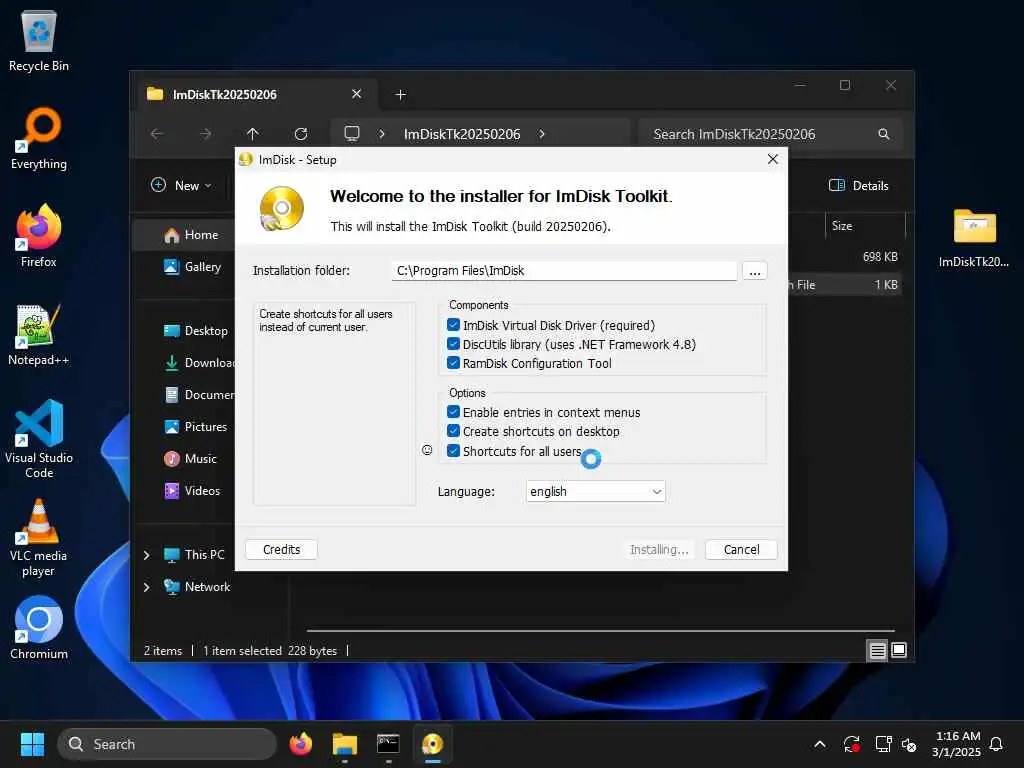
Task: Launch Everything search from desktop
Action: click(39, 138)
